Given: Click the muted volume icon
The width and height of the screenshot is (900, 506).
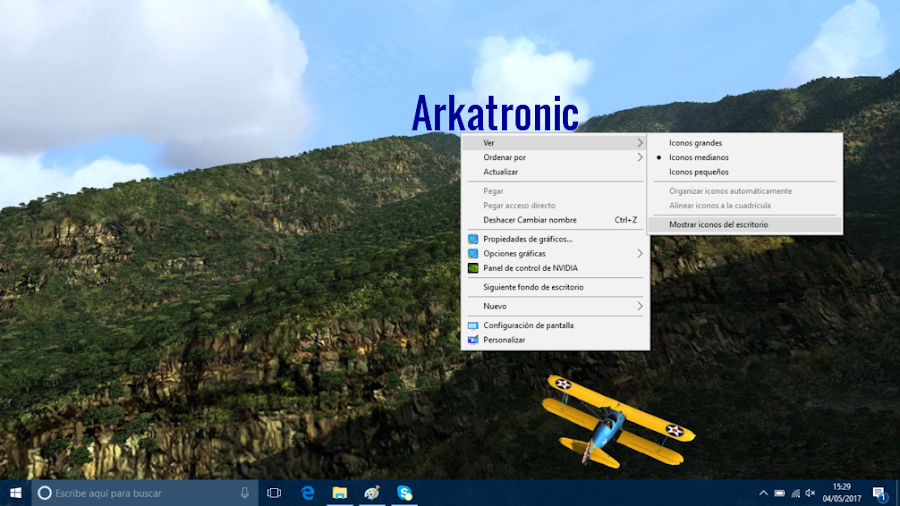Looking at the screenshot, I should coord(810,493).
